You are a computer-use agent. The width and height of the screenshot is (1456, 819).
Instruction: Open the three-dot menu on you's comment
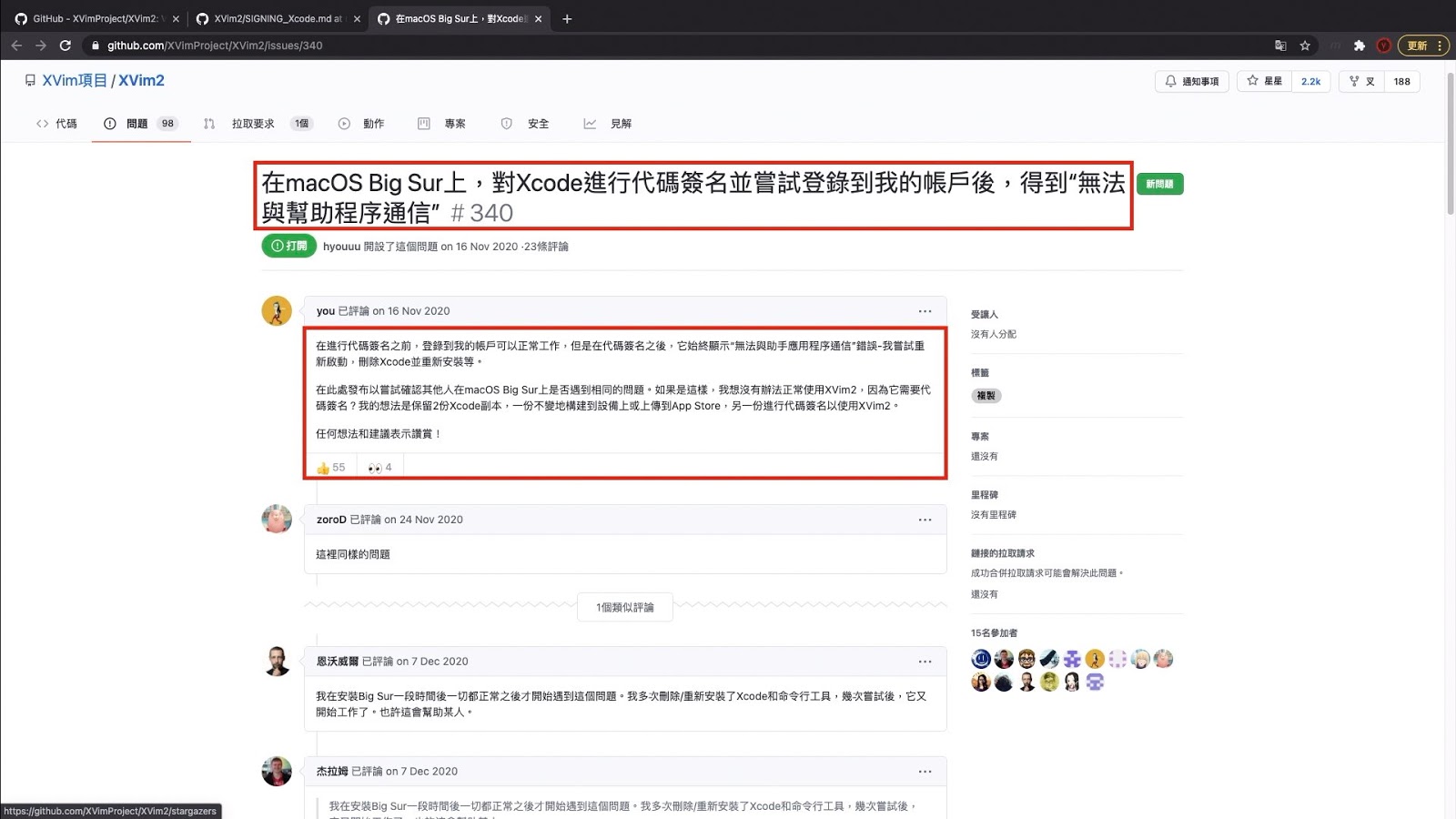(925, 311)
